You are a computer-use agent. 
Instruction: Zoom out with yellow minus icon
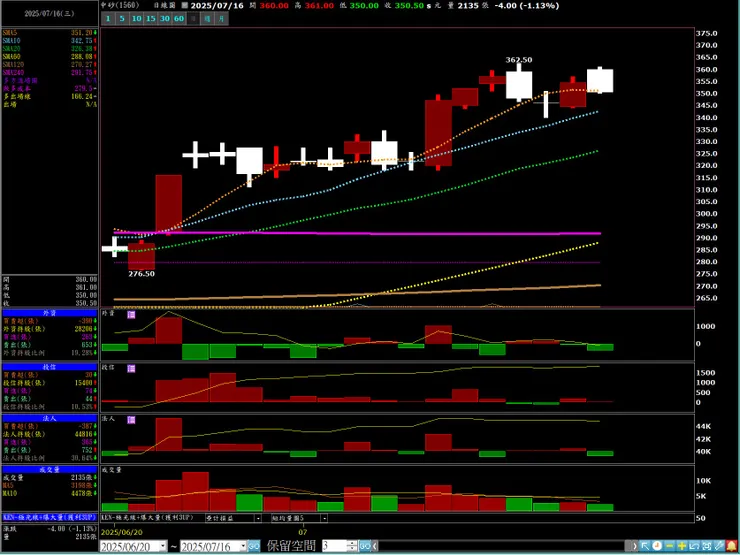(x=669, y=546)
